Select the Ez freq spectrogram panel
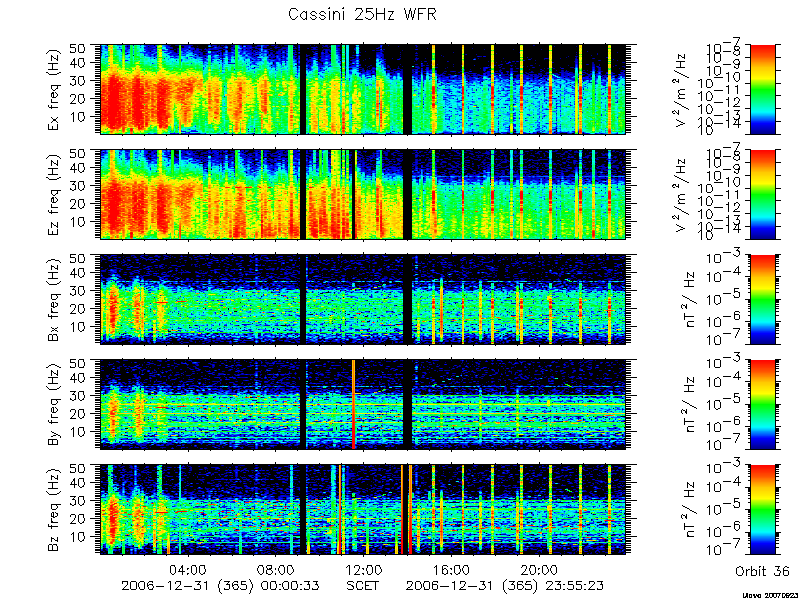Viewport: 800px width, 600px height. pyautogui.click(x=363, y=194)
